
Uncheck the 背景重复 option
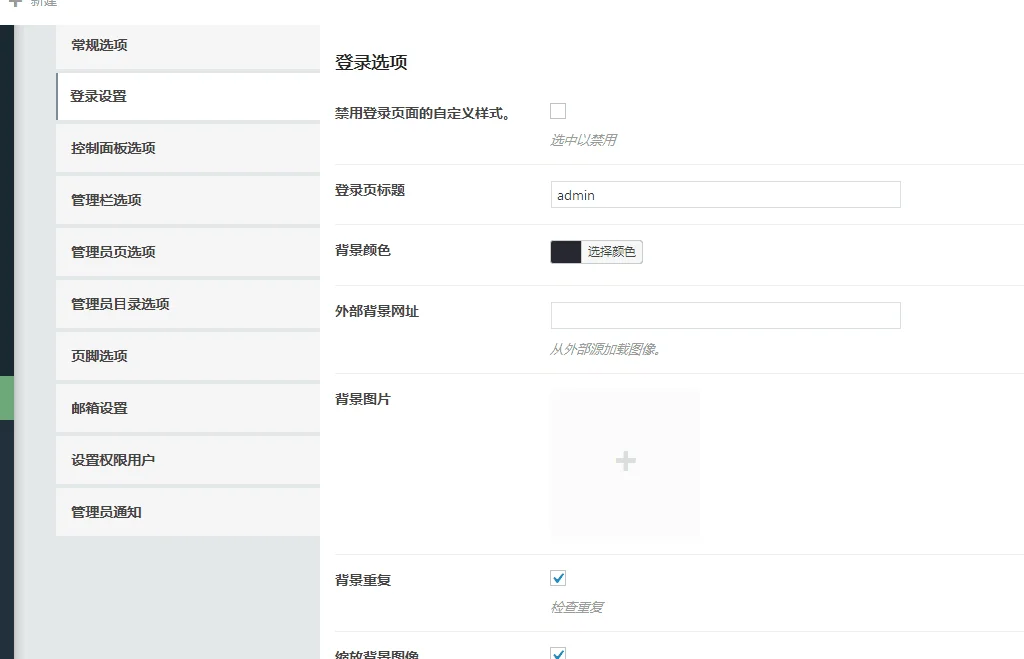click(557, 577)
